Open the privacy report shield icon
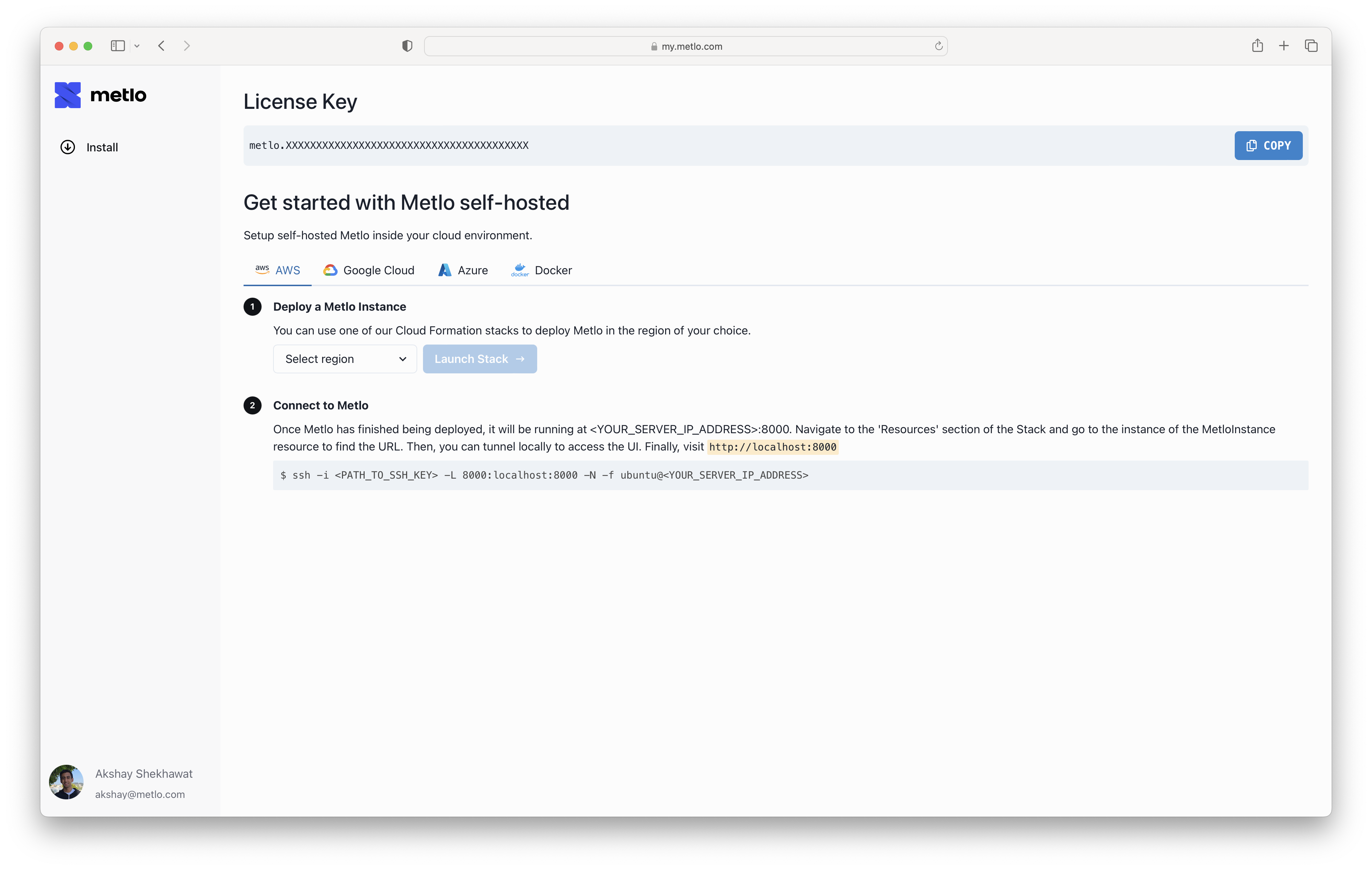1372x870 pixels. (x=407, y=46)
